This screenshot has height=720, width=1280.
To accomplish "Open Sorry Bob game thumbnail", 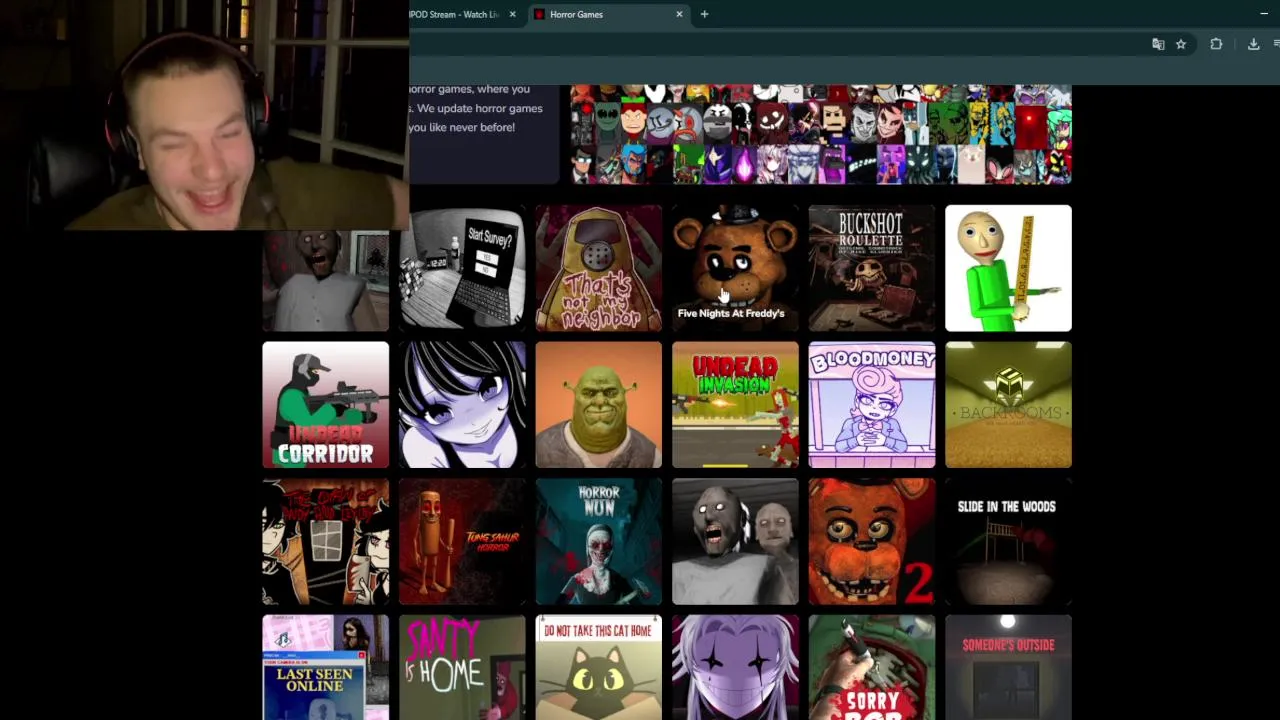I will pos(872,667).
